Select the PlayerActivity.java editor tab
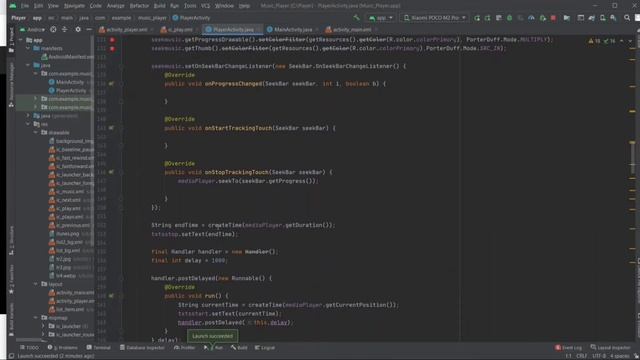Image resolution: width=640 pixels, height=360 pixels. (233, 29)
